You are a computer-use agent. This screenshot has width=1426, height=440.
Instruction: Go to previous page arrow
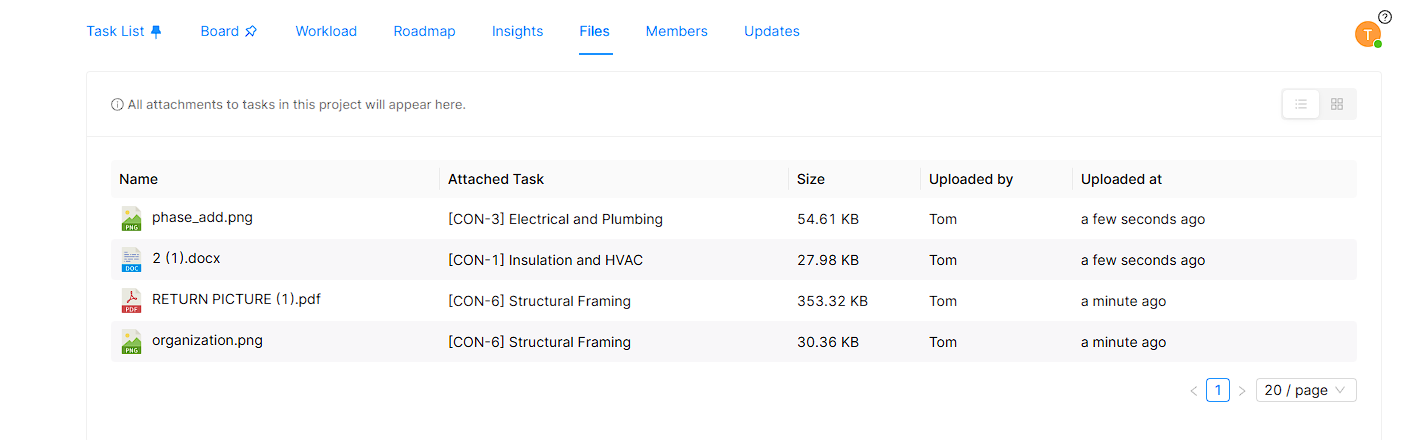click(x=1193, y=391)
